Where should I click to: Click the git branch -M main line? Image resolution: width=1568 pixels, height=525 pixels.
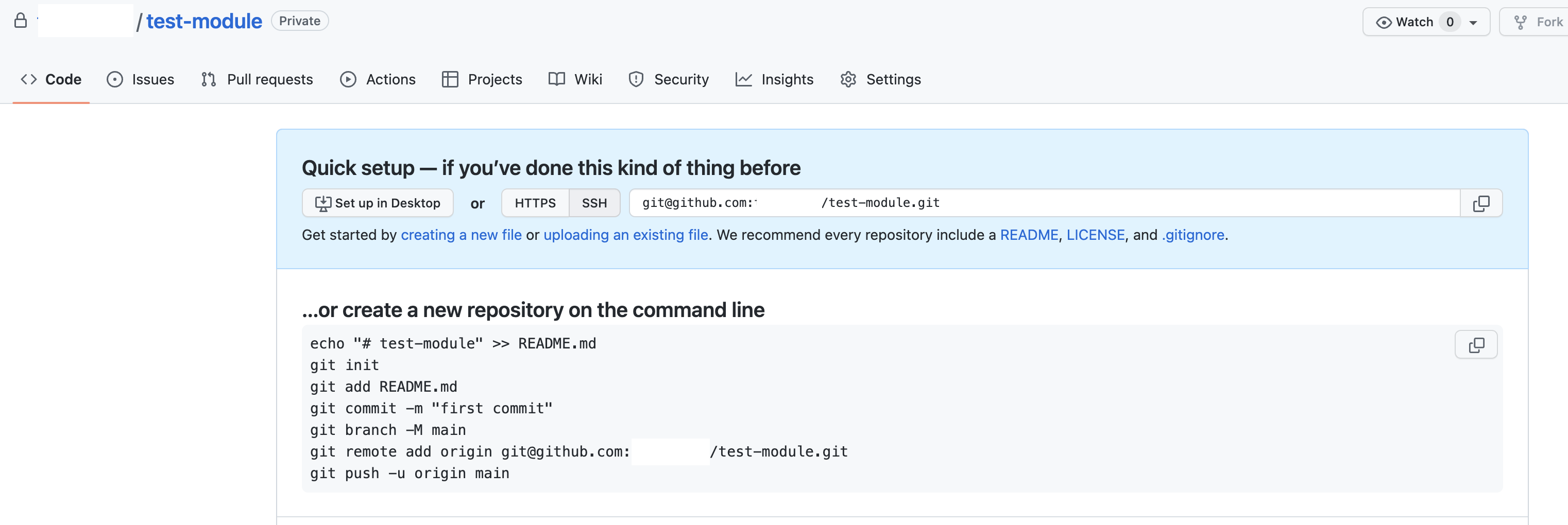[x=388, y=430]
